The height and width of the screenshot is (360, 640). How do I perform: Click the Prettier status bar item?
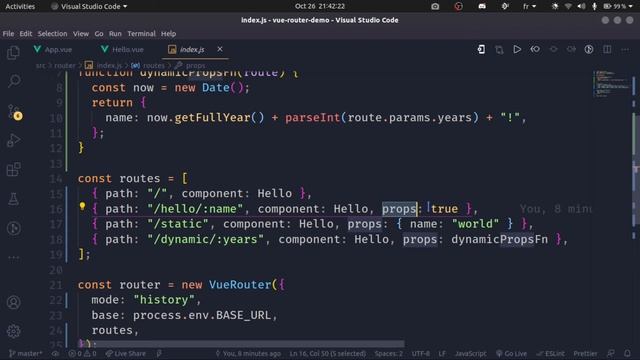coord(585,353)
